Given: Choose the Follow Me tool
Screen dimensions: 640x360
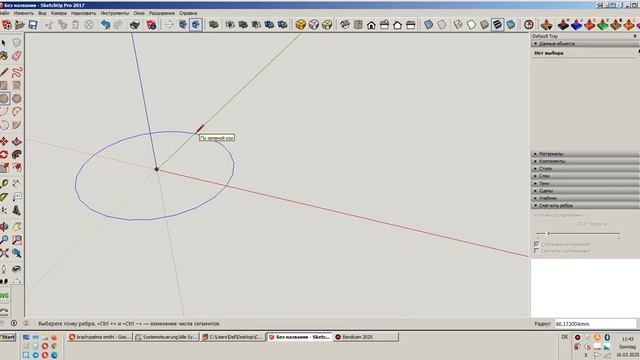Looking at the screenshot, I should tap(17, 155).
